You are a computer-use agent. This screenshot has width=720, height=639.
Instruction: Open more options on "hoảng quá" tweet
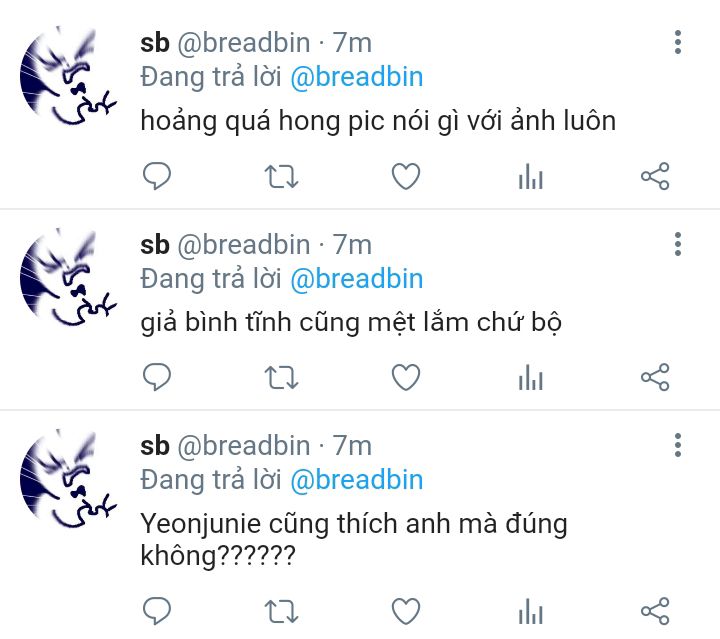tap(678, 43)
